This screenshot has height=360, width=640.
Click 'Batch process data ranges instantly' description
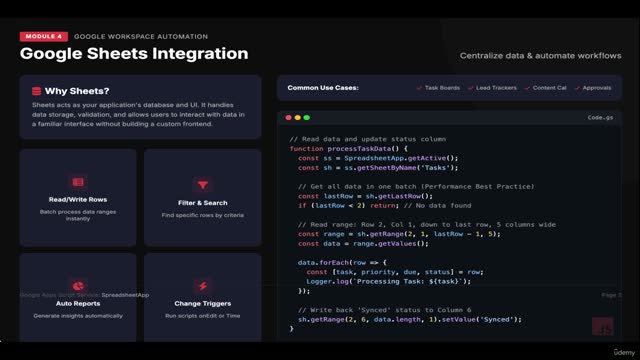pyautogui.click(x=78, y=215)
